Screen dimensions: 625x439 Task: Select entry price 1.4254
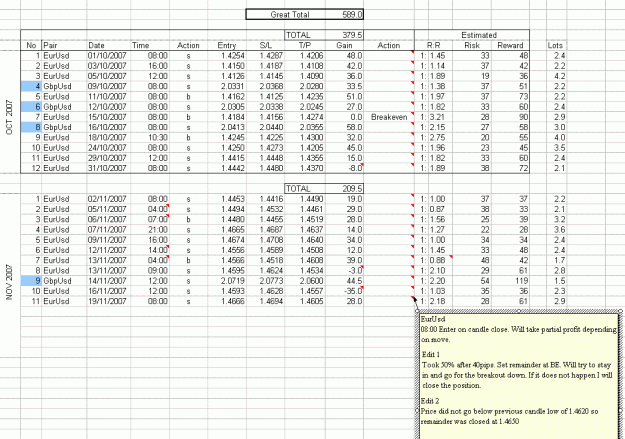point(227,56)
